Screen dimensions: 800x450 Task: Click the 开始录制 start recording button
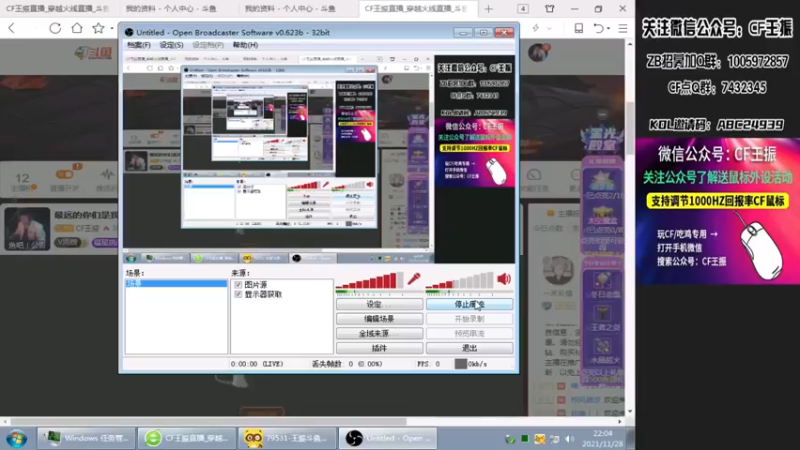[x=469, y=319]
